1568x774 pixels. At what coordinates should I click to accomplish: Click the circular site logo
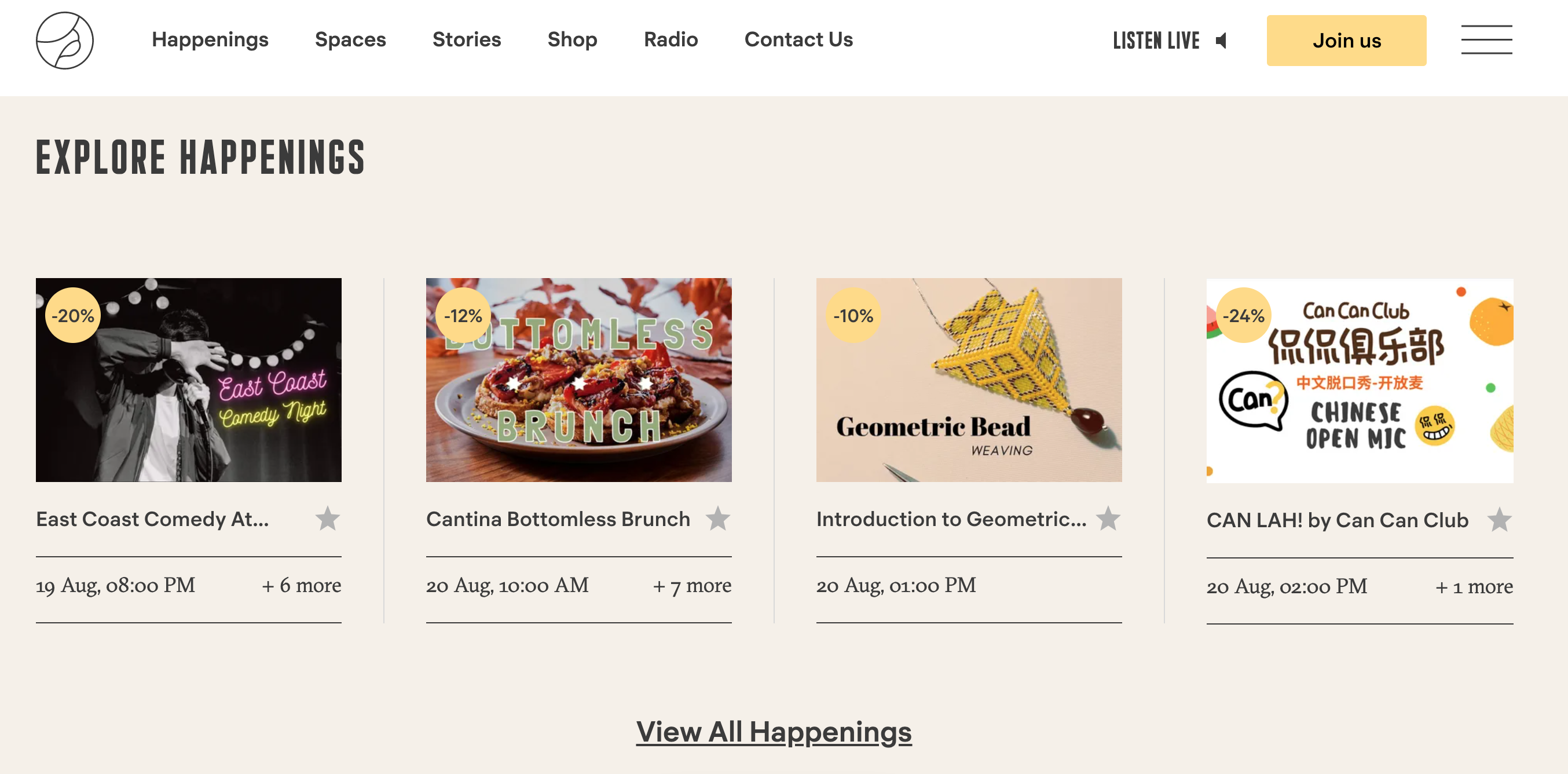(64, 40)
